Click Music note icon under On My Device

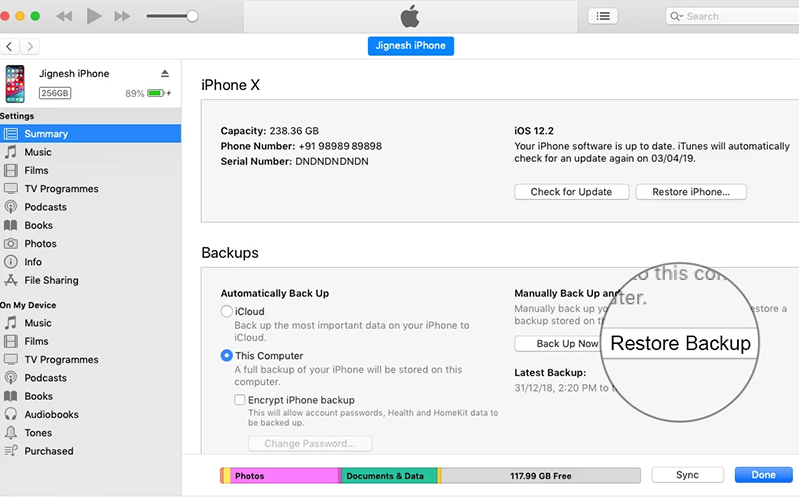click(x=11, y=323)
